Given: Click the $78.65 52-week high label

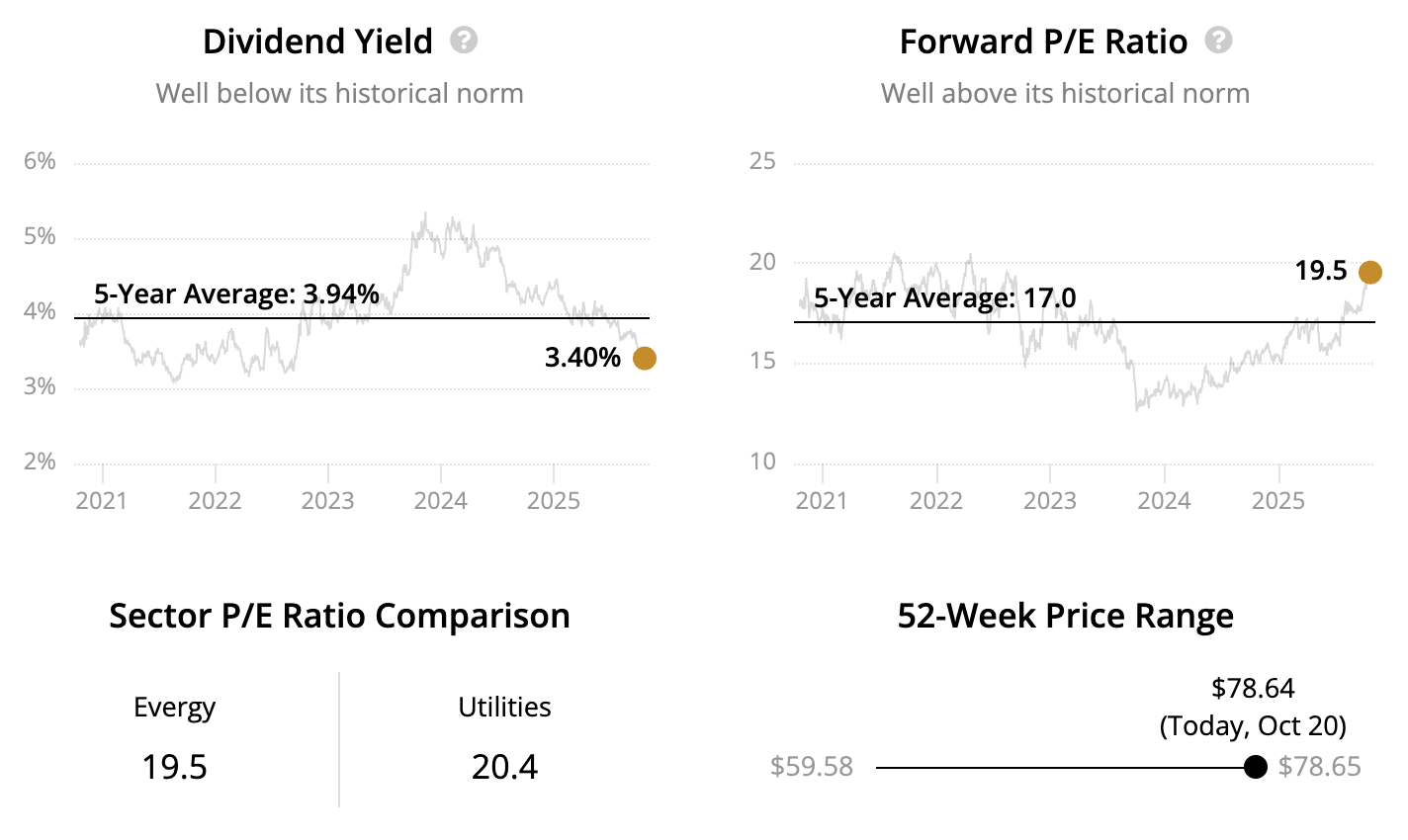Looking at the screenshot, I should pos(1319,767).
